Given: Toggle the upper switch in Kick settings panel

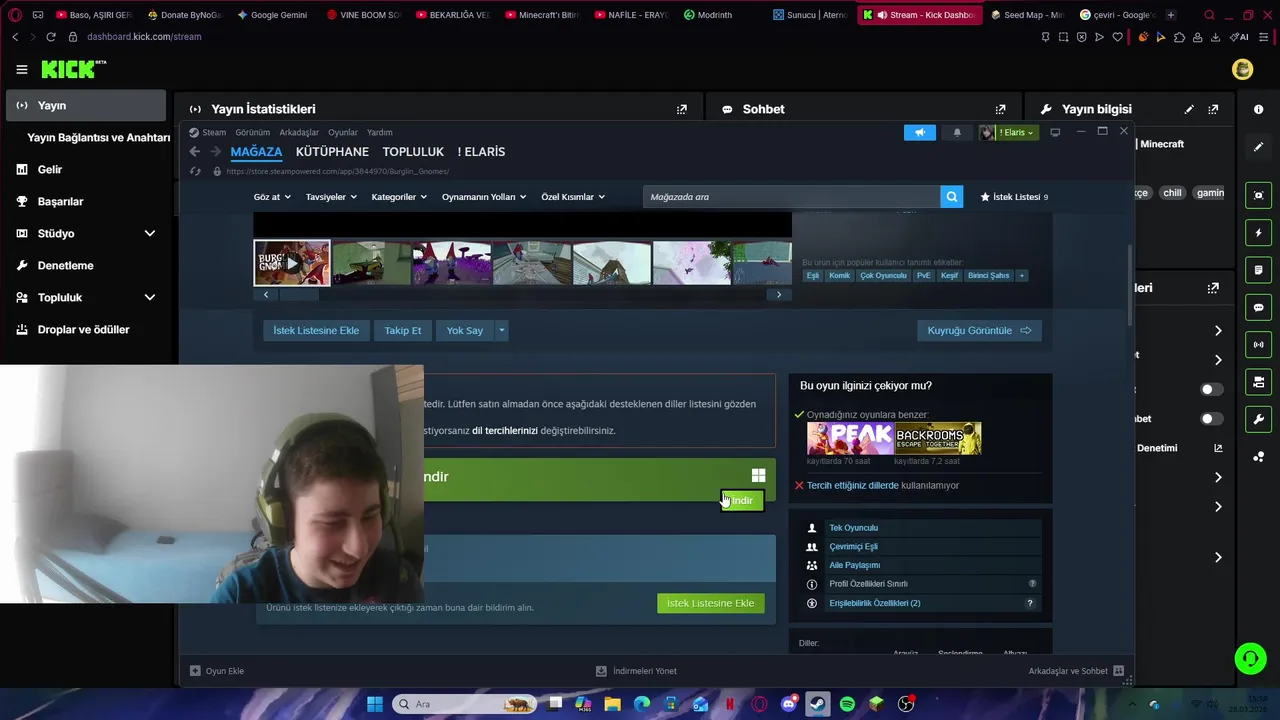Looking at the screenshot, I should coord(1210,389).
